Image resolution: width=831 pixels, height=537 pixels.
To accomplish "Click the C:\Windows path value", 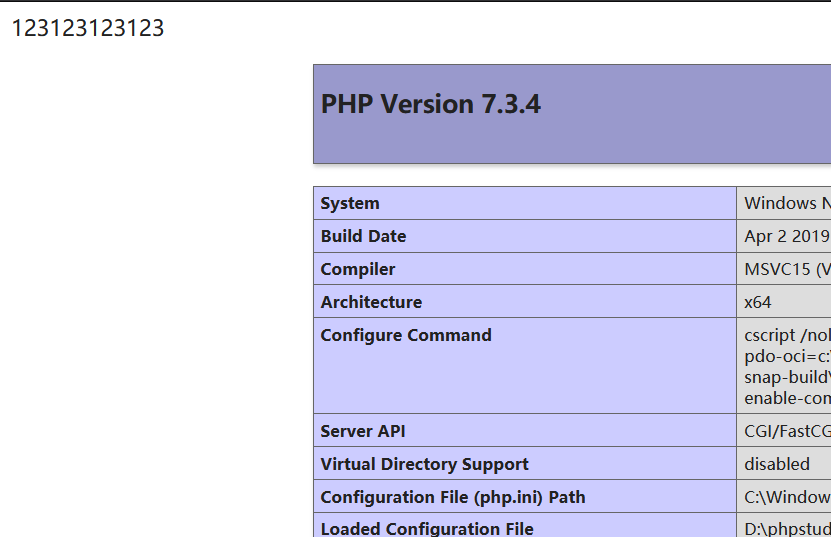I will (787, 497).
